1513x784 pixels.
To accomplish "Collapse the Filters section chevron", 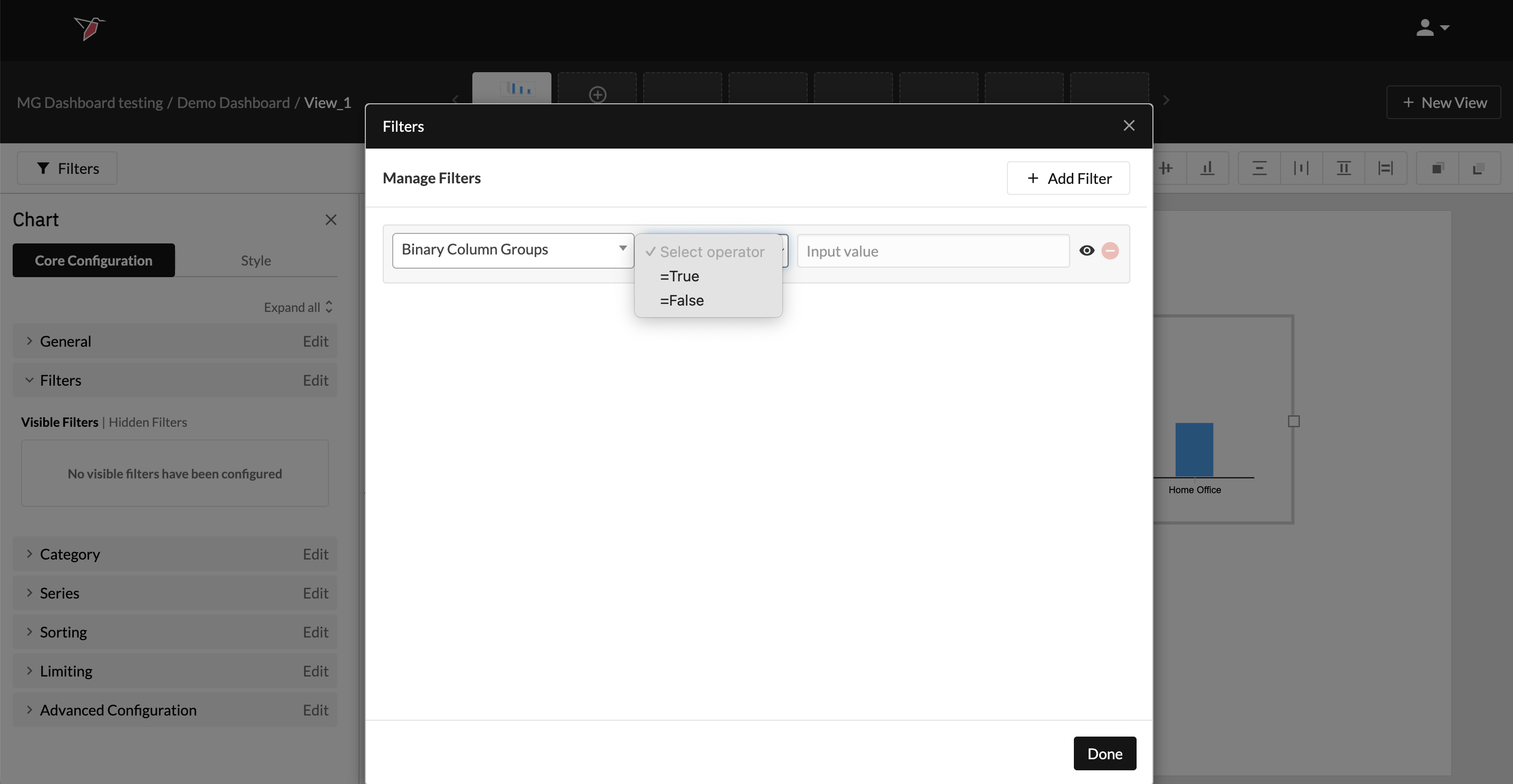I will tap(30, 380).
